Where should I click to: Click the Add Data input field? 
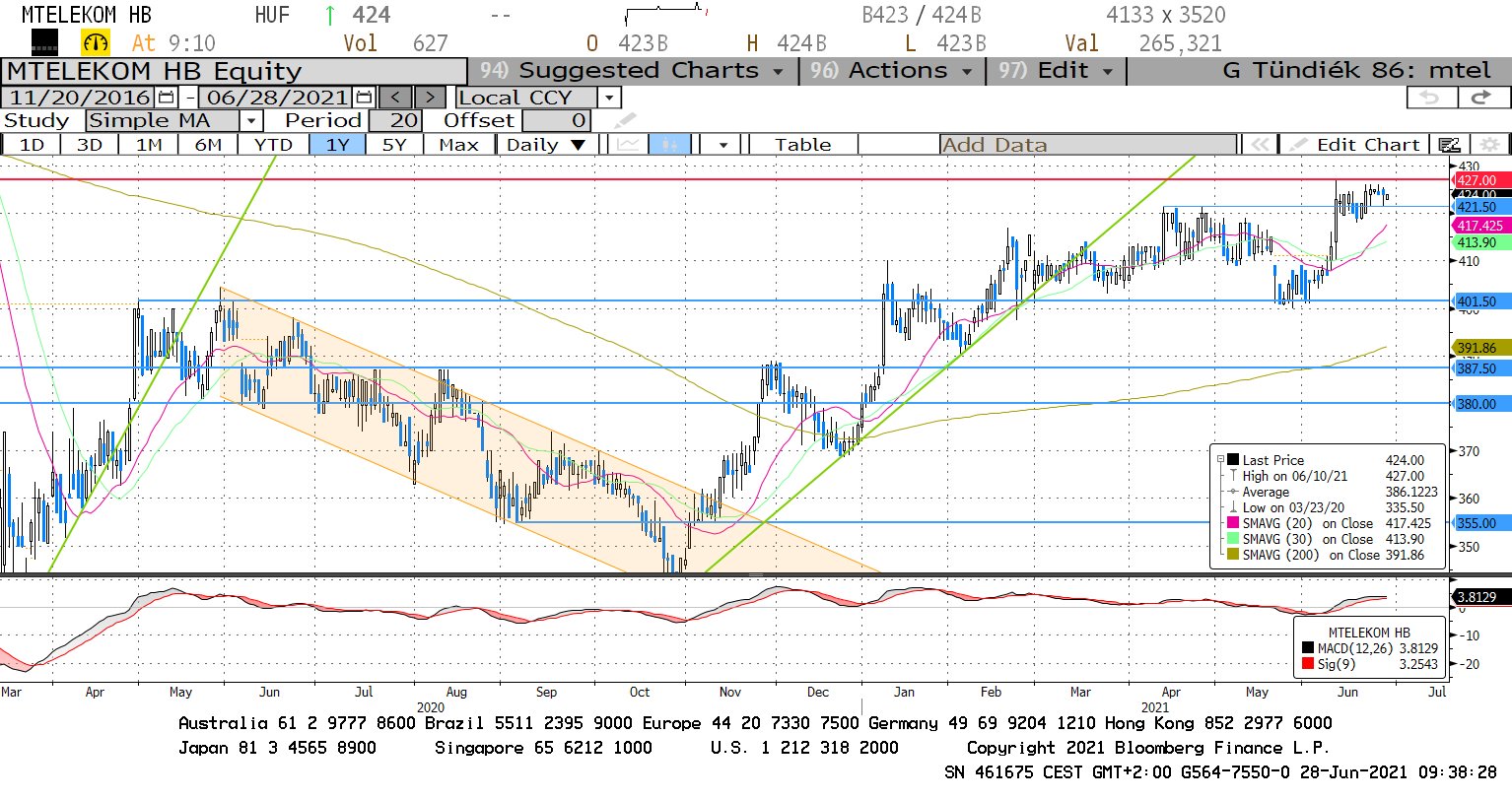coord(1088,145)
